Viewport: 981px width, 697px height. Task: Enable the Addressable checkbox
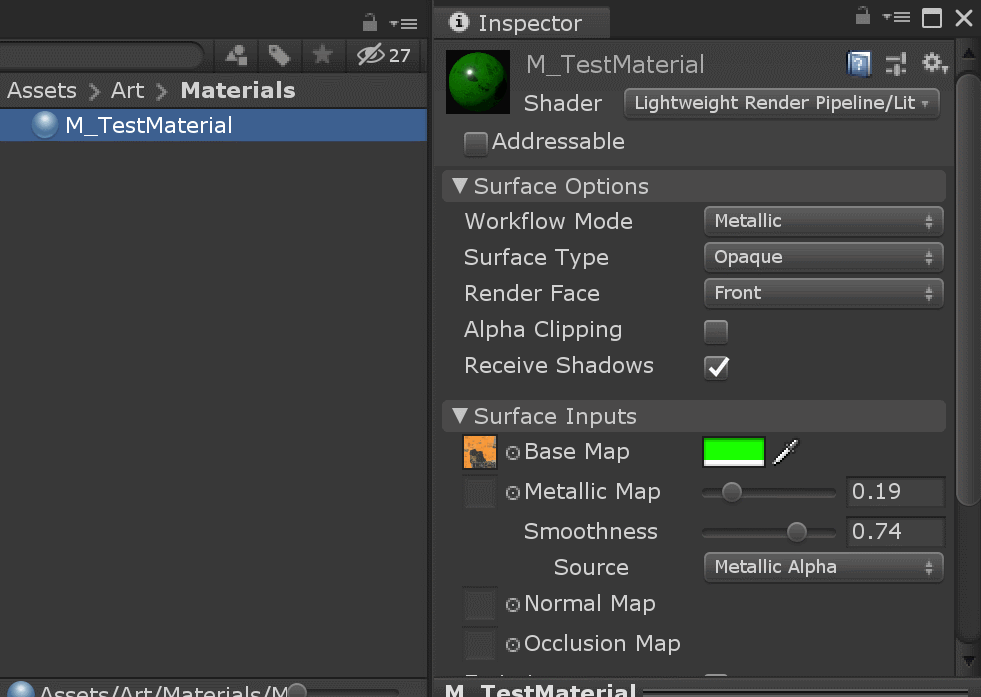475,143
